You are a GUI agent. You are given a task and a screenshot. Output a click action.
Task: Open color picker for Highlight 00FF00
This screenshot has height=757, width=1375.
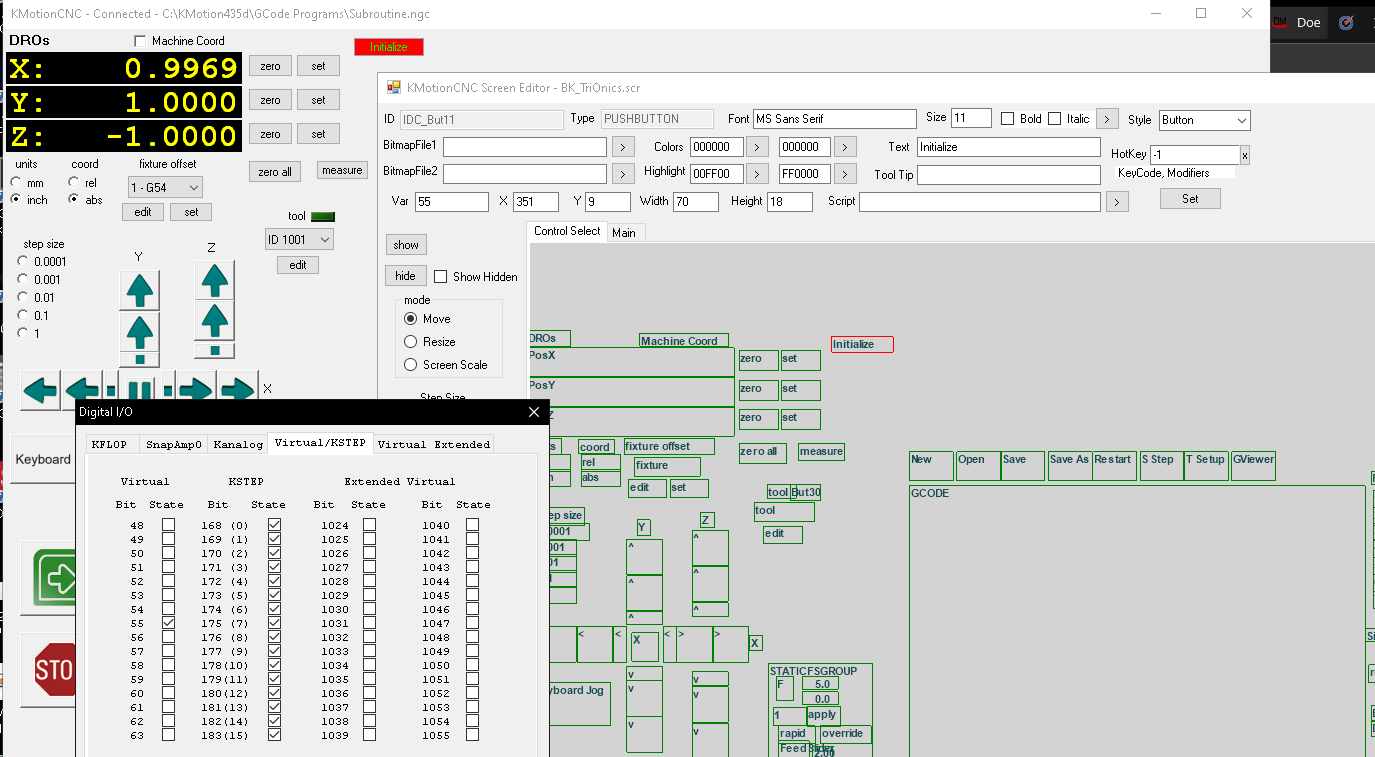point(757,174)
